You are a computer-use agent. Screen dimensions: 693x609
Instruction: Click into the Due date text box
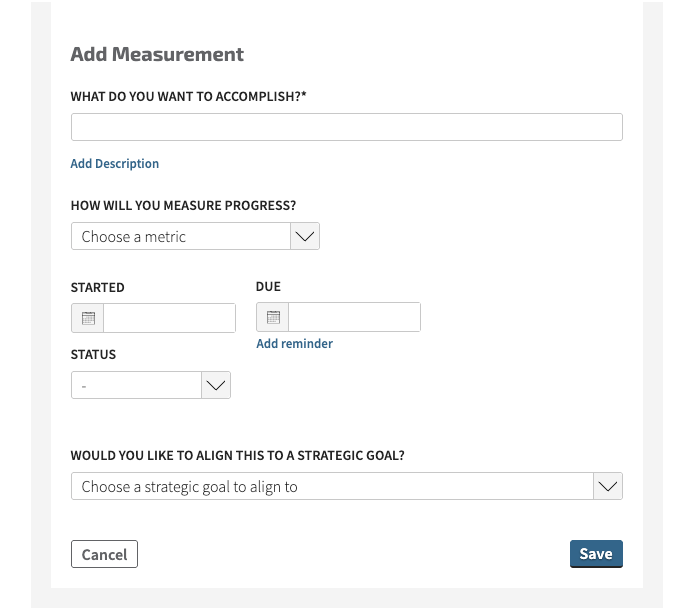(354, 317)
